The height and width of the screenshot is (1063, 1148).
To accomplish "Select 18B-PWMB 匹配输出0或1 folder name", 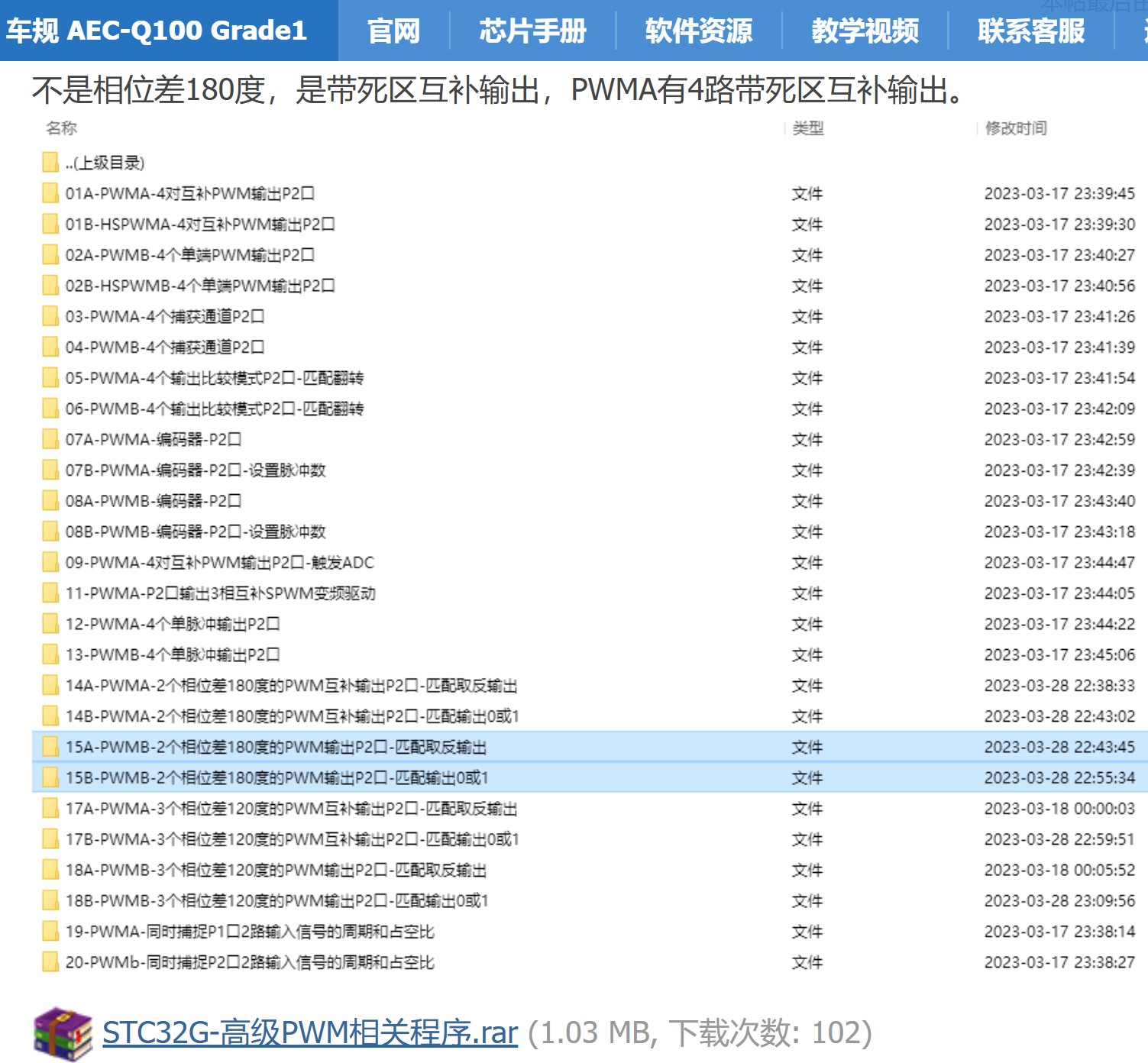I will pyautogui.click(x=277, y=900).
